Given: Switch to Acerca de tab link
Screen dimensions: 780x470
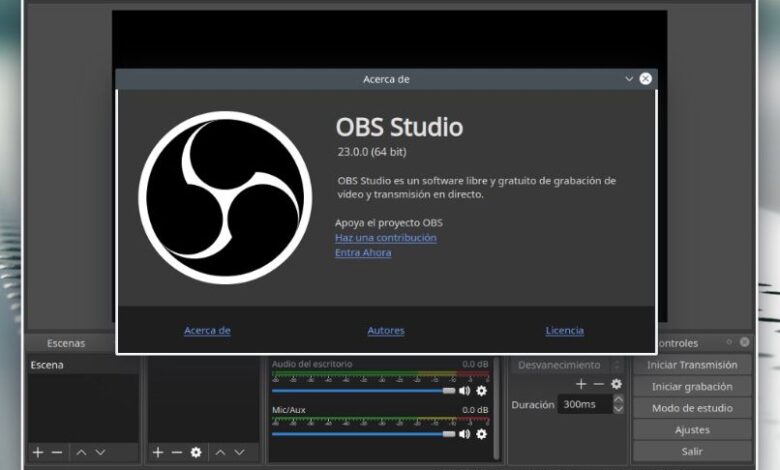Looking at the screenshot, I should (207, 330).
